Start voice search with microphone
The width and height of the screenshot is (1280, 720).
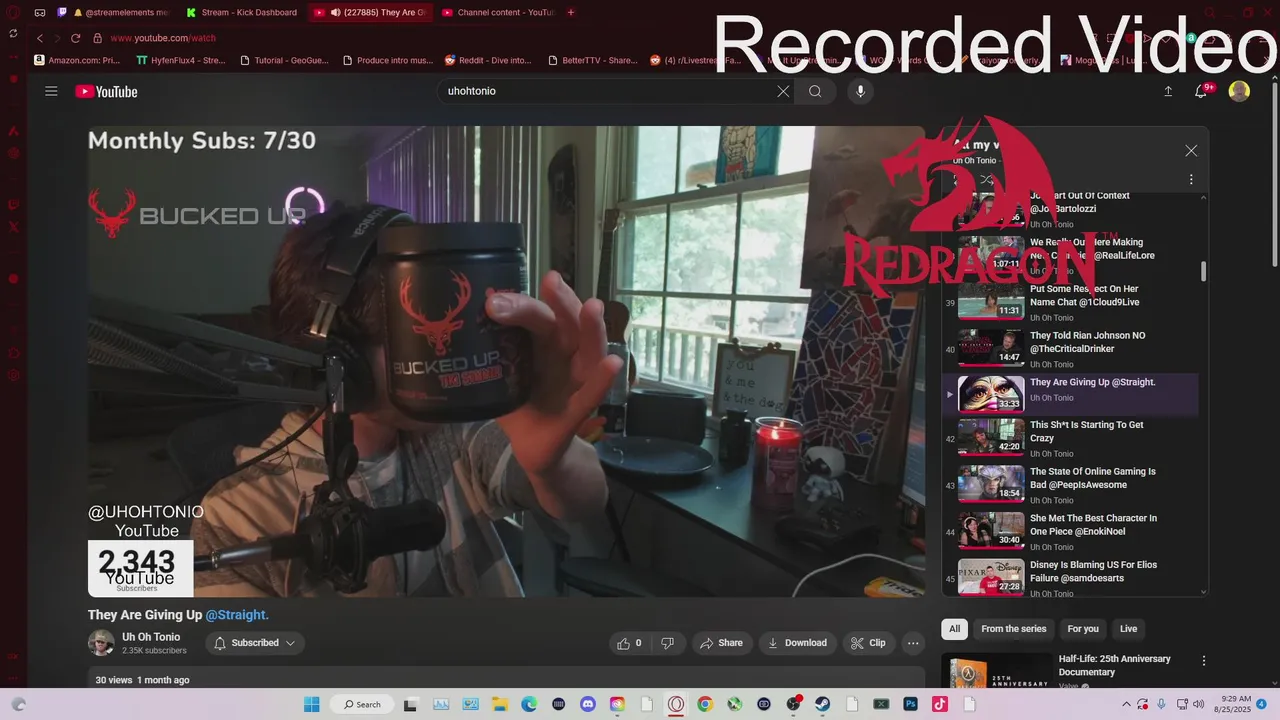coord(860,91)
